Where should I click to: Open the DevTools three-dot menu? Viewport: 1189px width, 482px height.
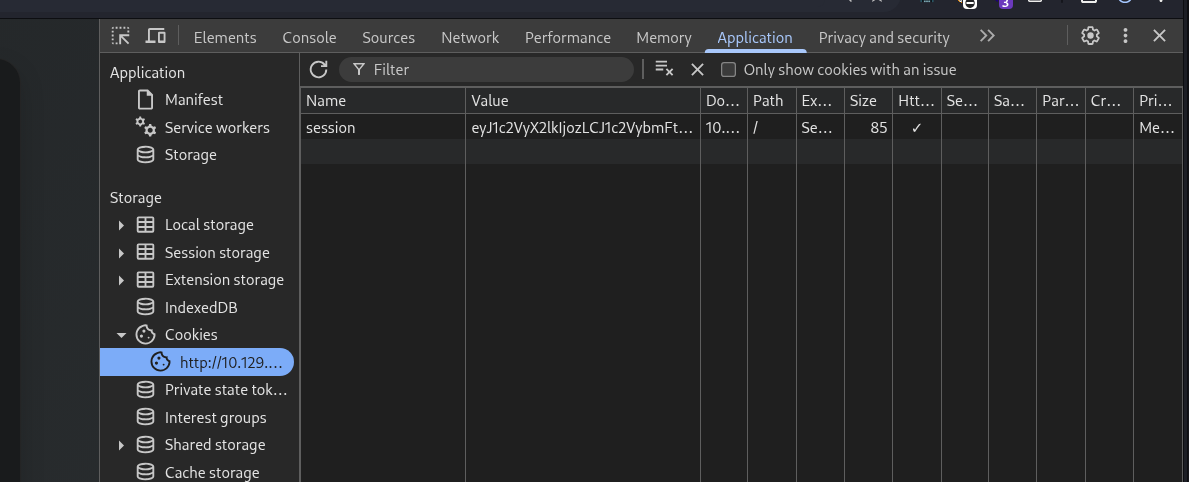1125,36
